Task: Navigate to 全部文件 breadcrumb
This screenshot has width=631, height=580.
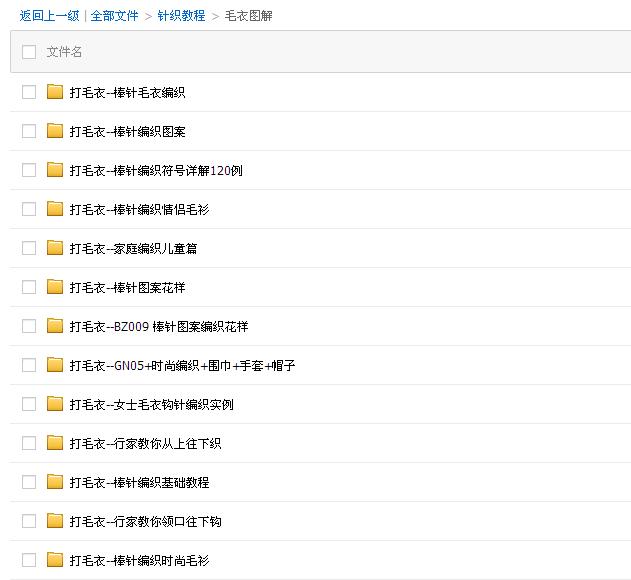Action: 114,16
